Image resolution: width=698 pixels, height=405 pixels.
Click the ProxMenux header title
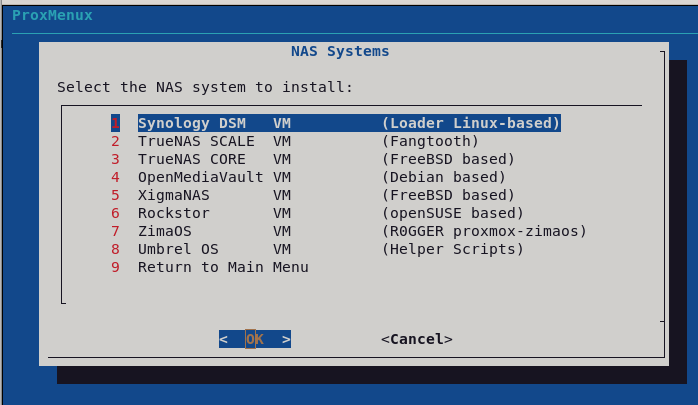[x=52, y=15]
